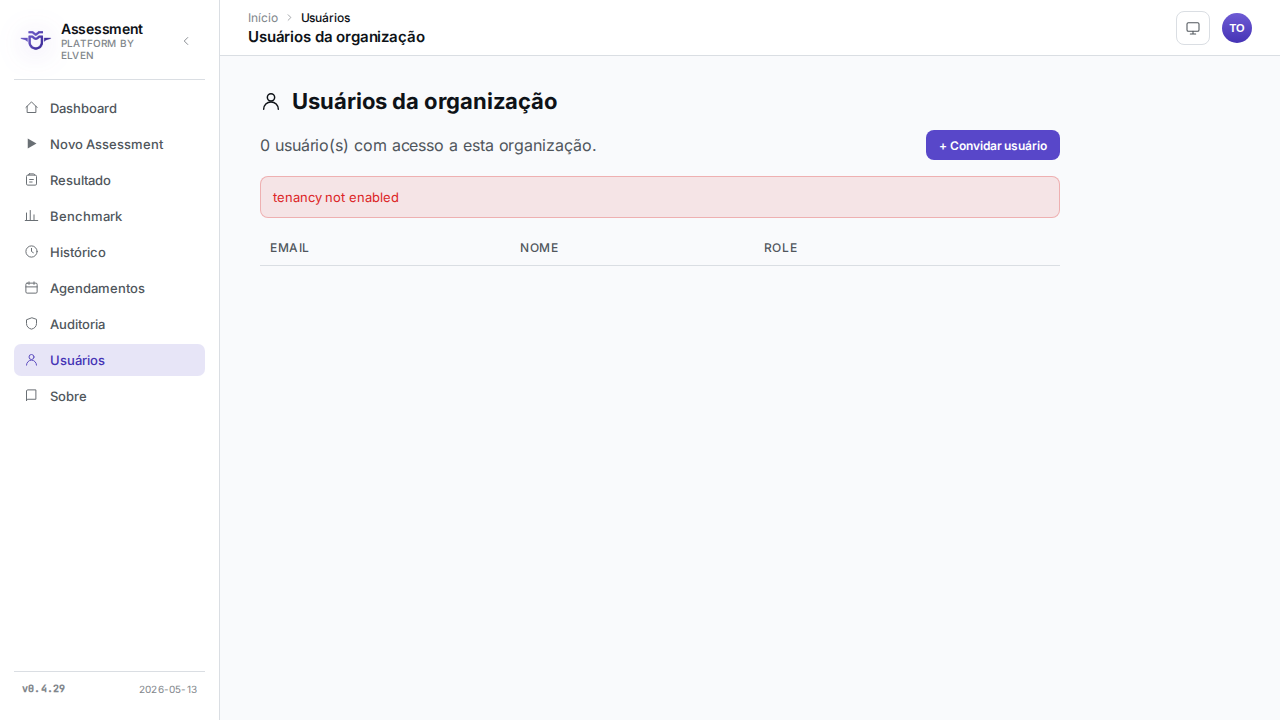Click the ROLE column header
The height and width of the screenshot is (720, 1280).
coord(781,248)
